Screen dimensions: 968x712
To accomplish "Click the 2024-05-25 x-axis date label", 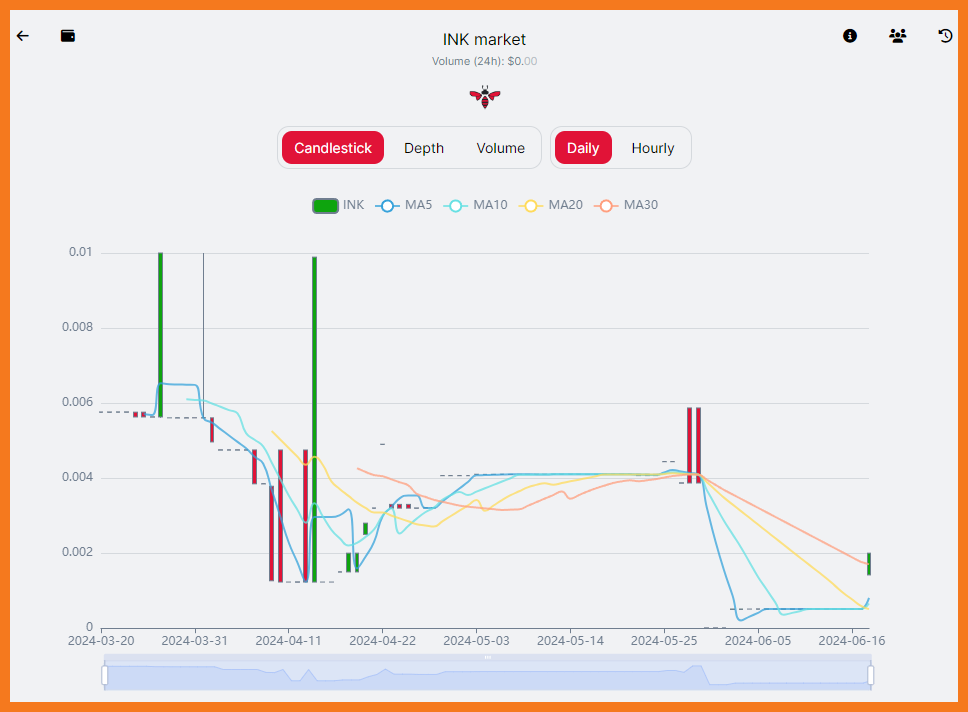I will (x=664, y=641).
